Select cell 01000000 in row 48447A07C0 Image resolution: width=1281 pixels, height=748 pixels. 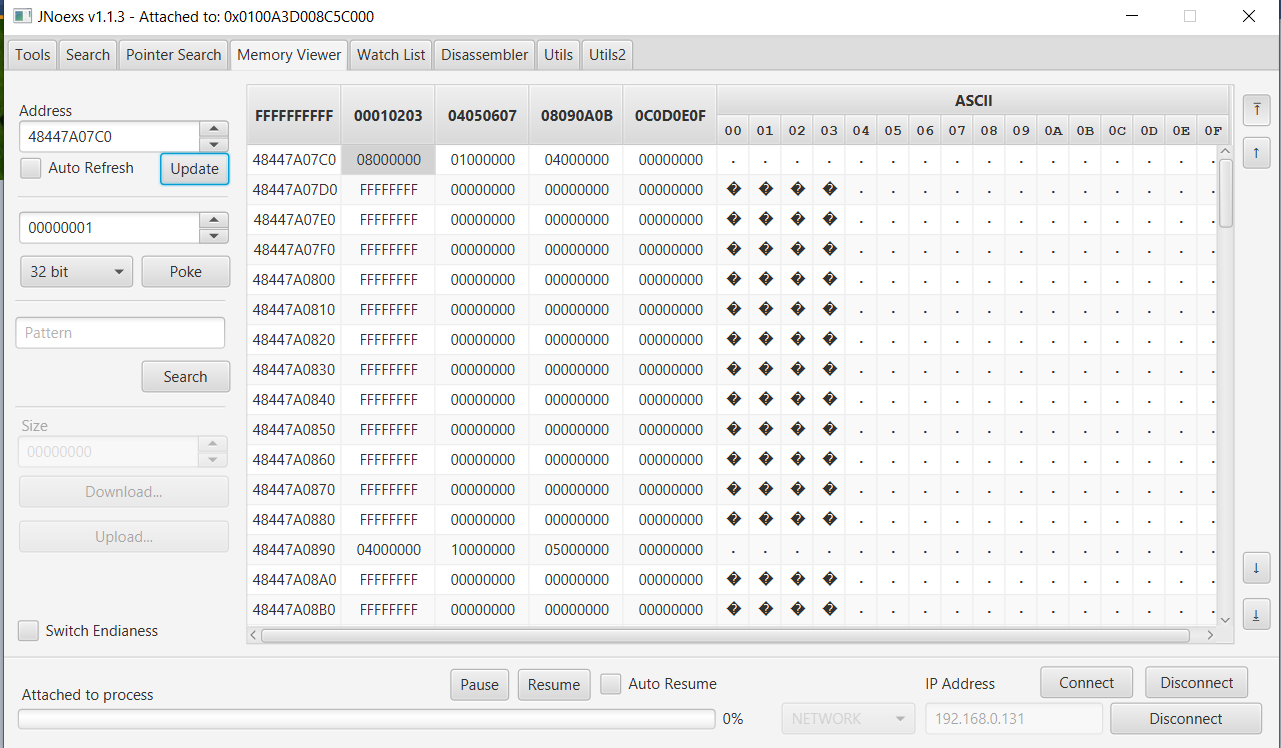pos(482,160)
